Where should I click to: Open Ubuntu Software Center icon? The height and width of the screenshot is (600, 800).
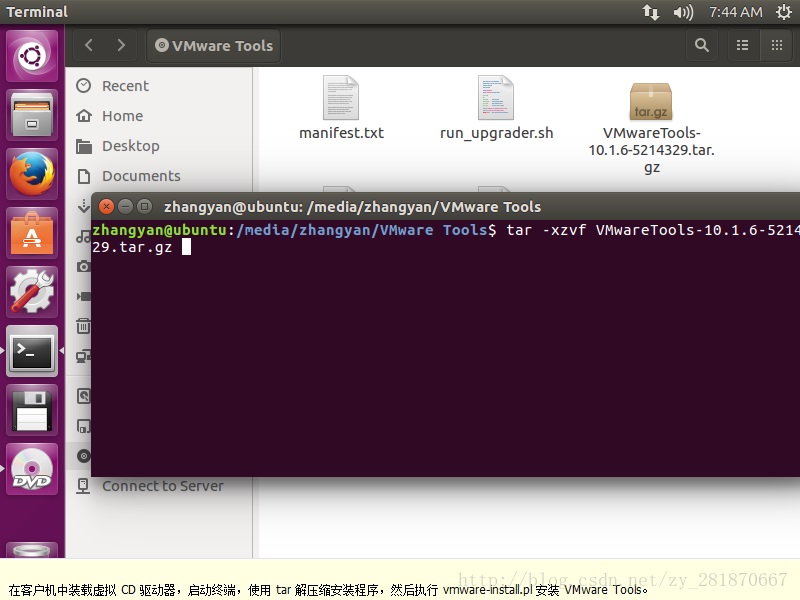32,233
